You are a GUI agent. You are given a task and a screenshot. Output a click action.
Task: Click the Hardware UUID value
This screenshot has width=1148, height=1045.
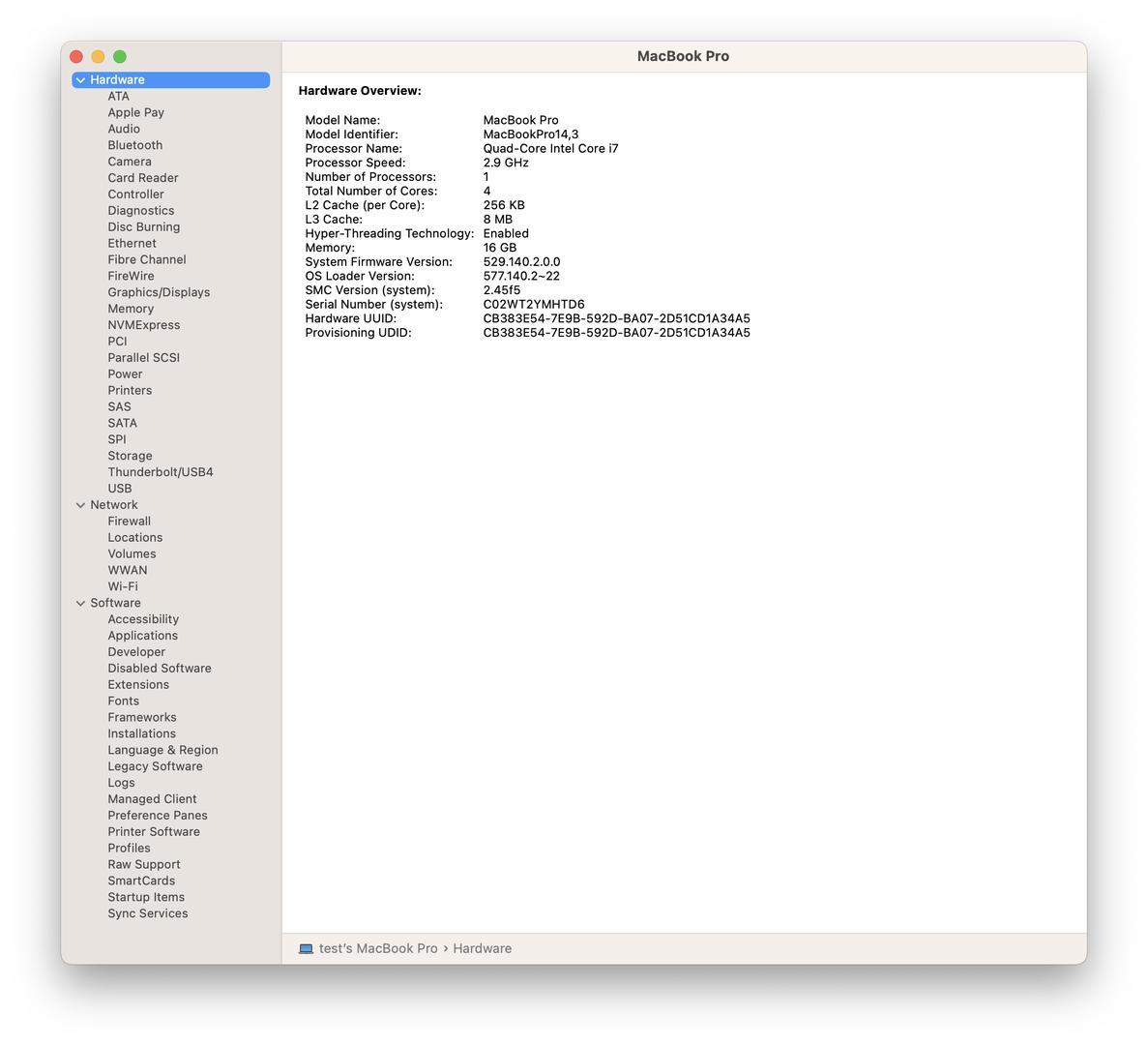(616, 318)
